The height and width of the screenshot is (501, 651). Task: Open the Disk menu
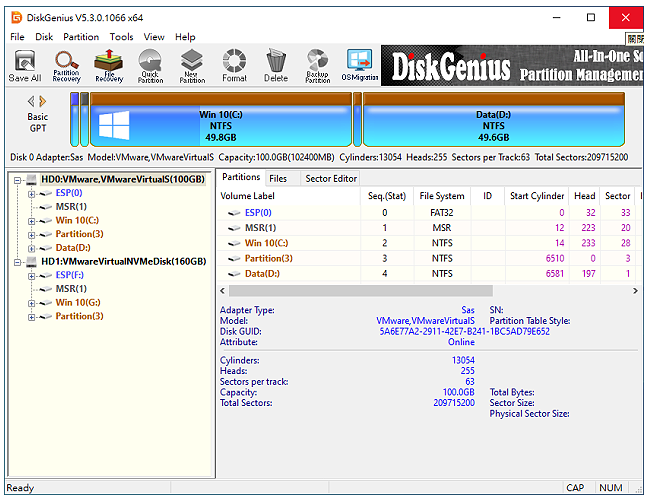(44, 37)
